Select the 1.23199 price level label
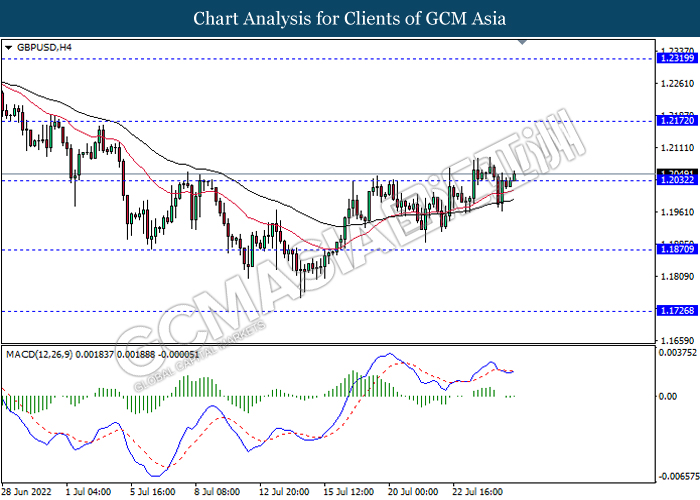700x500 pixels. tap(677, 58)
